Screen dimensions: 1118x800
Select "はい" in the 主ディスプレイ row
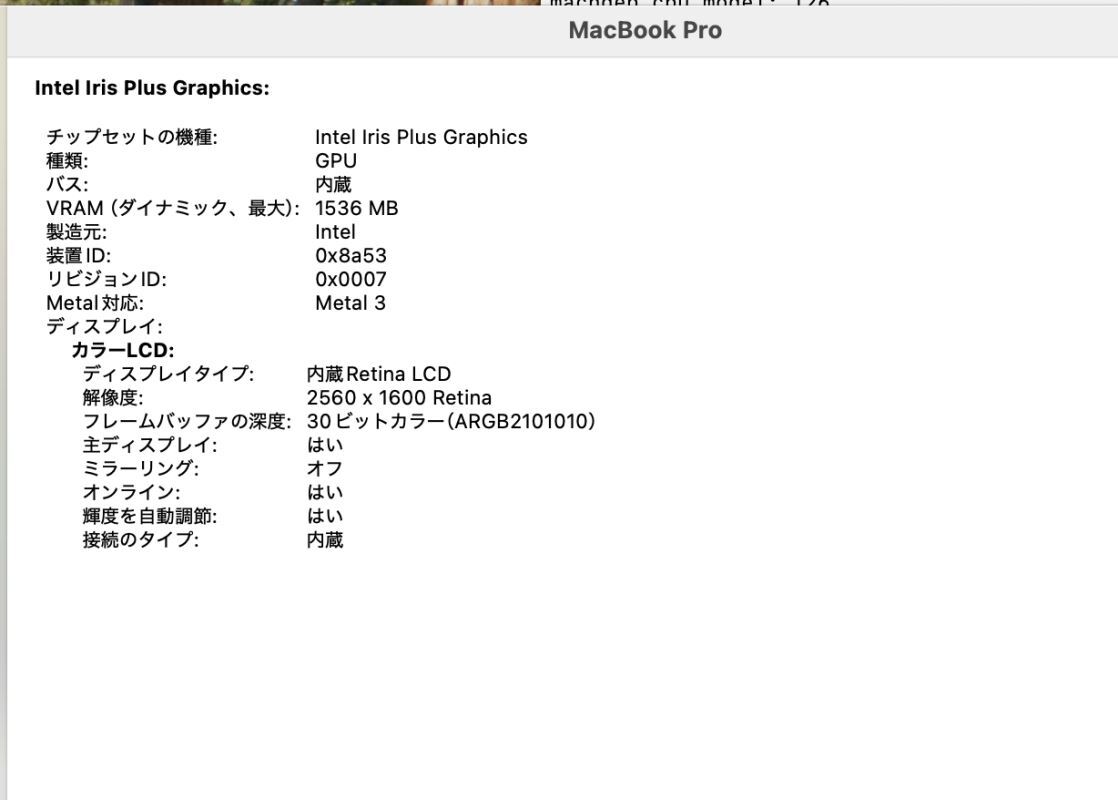[325, 445]
